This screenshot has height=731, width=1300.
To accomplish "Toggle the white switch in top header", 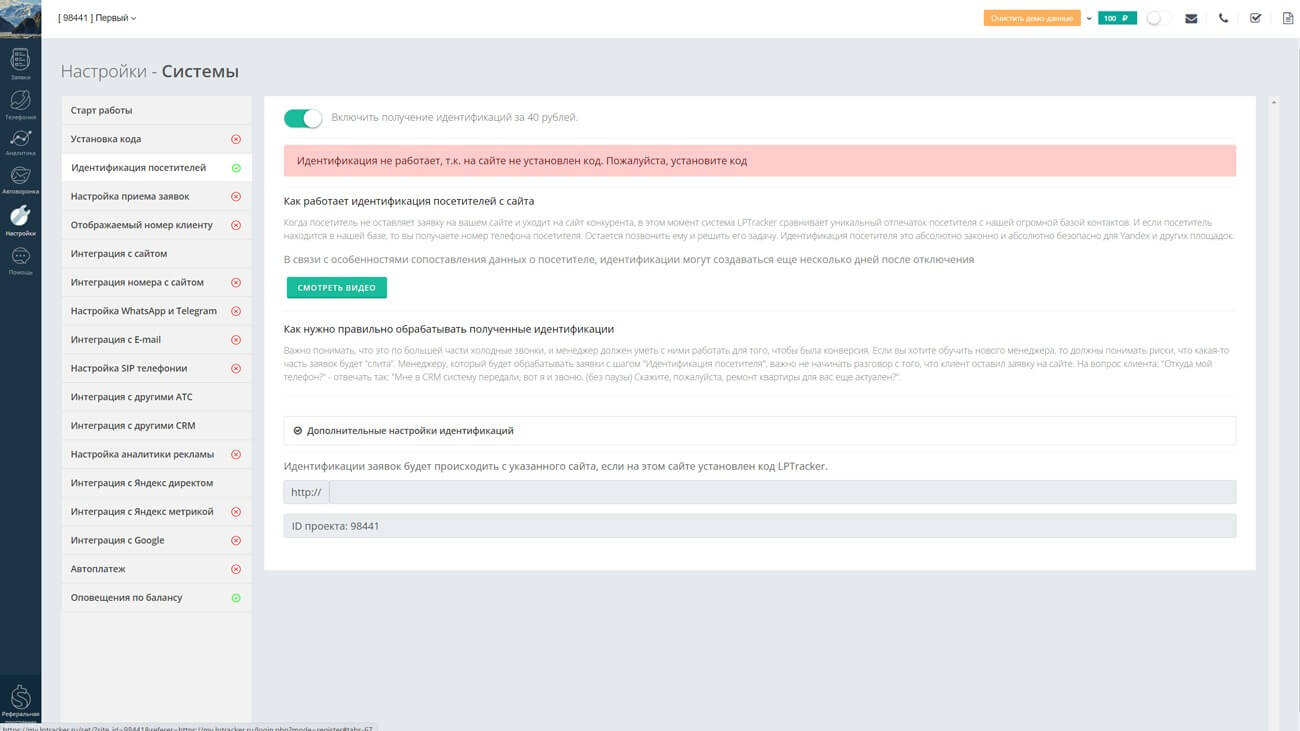I will click(x=1158, y=18).
